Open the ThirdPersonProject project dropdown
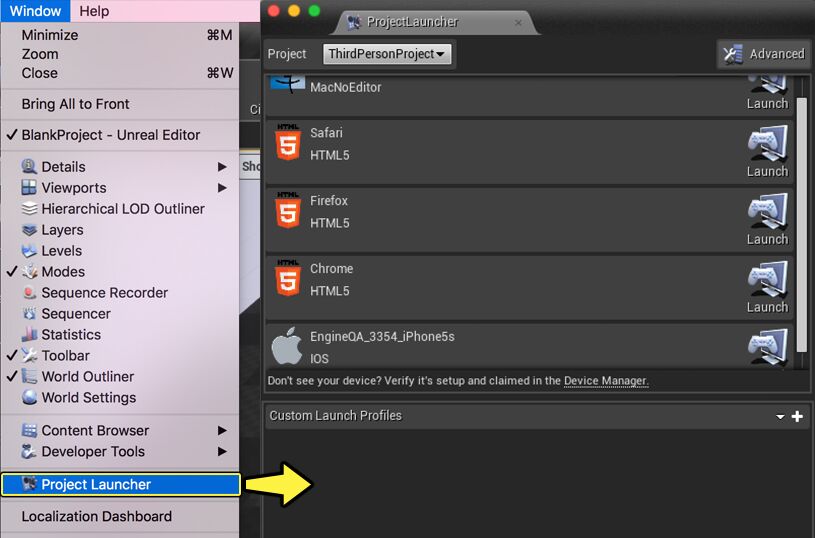 coord(387,54)
